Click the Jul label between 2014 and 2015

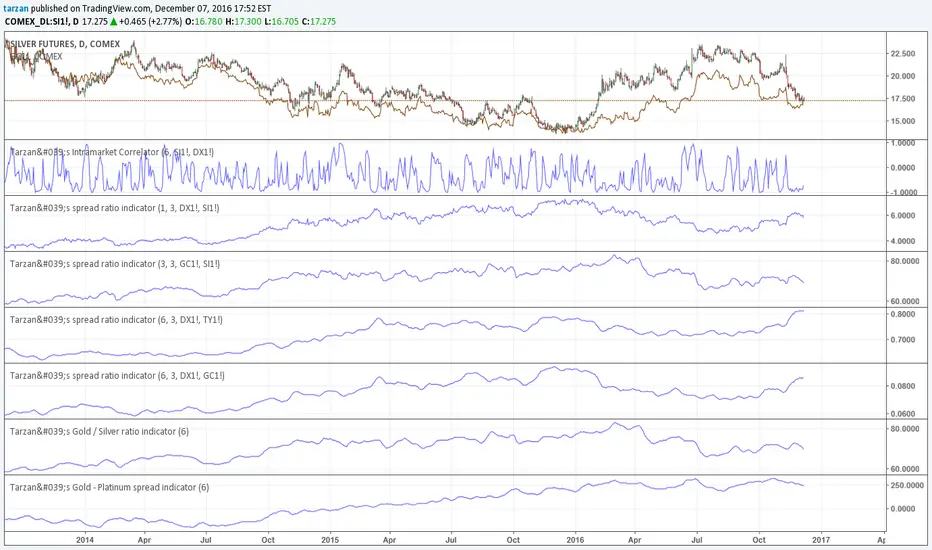coord(206,540)
